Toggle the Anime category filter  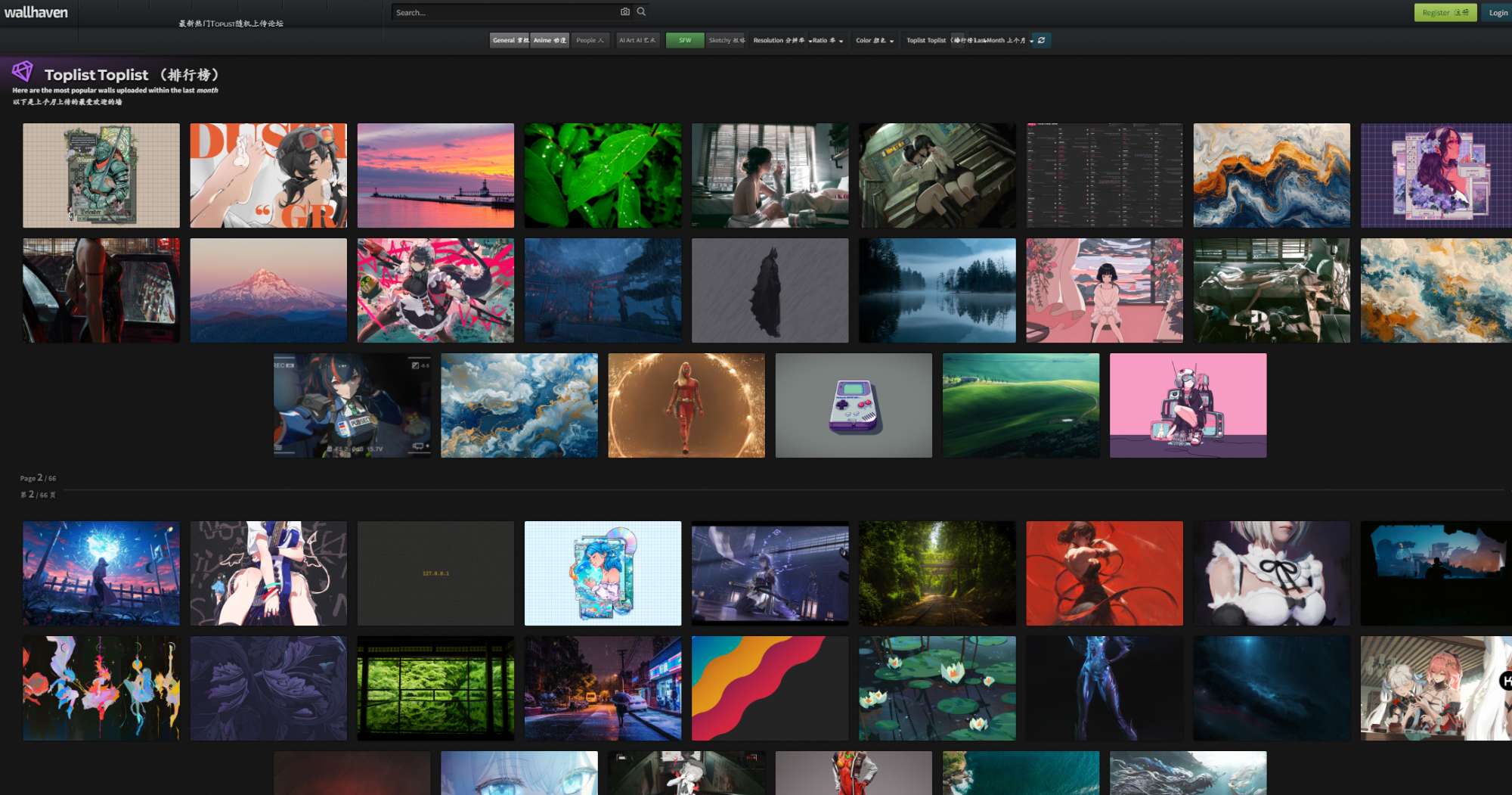click(x=550, y=40)
